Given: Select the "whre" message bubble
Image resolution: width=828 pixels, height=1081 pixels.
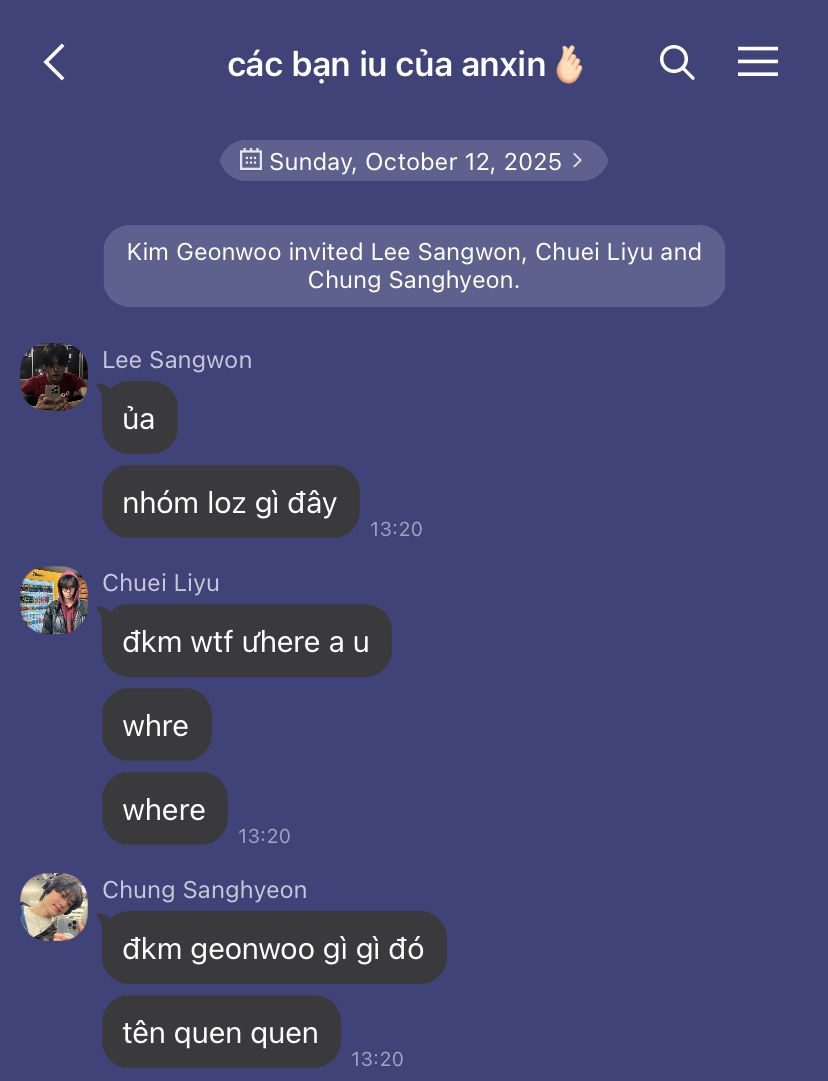Looking at the screenshot, I should click(x=156, y=725).
